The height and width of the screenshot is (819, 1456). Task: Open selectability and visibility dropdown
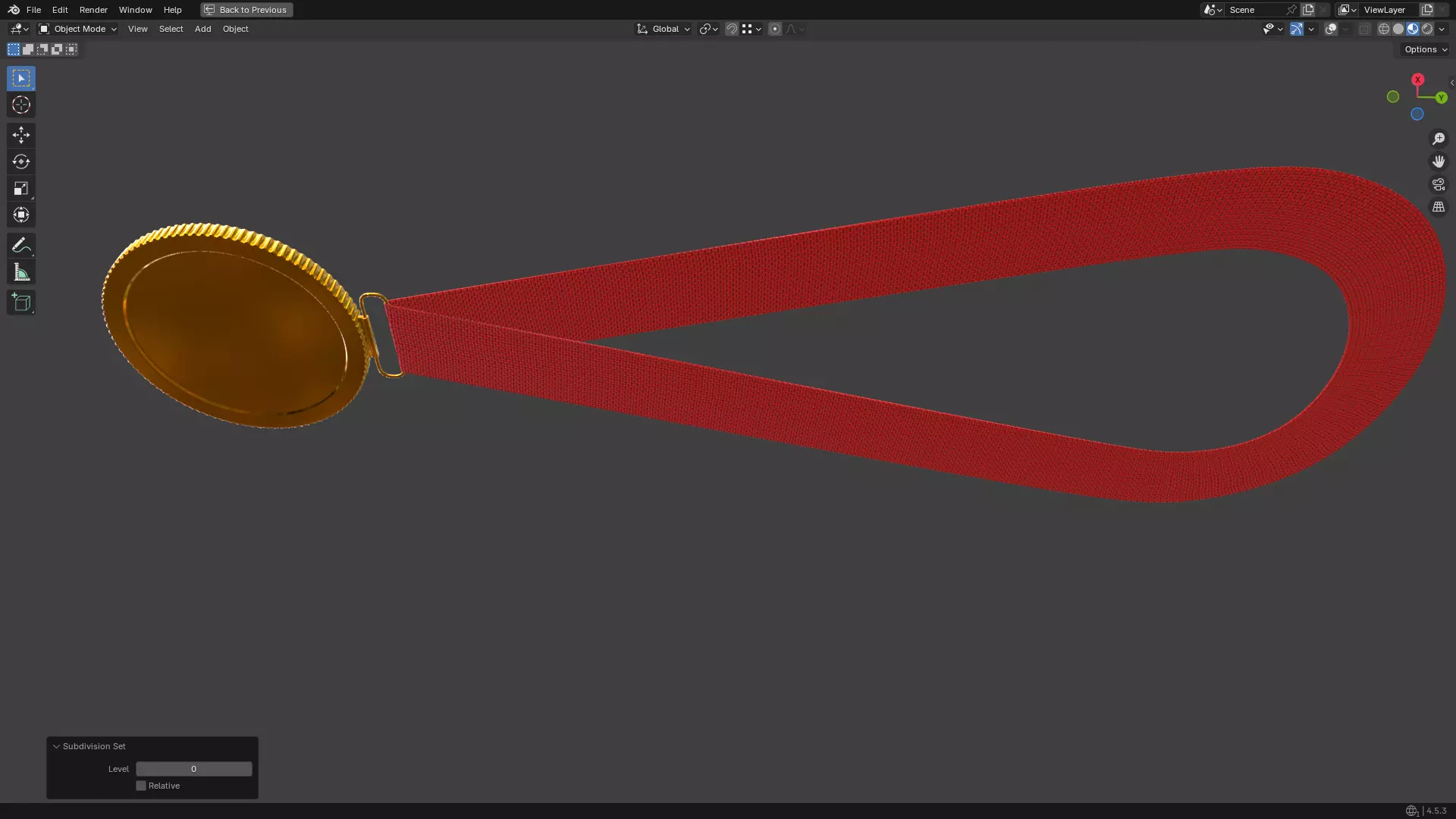(x=1272, y=29)
